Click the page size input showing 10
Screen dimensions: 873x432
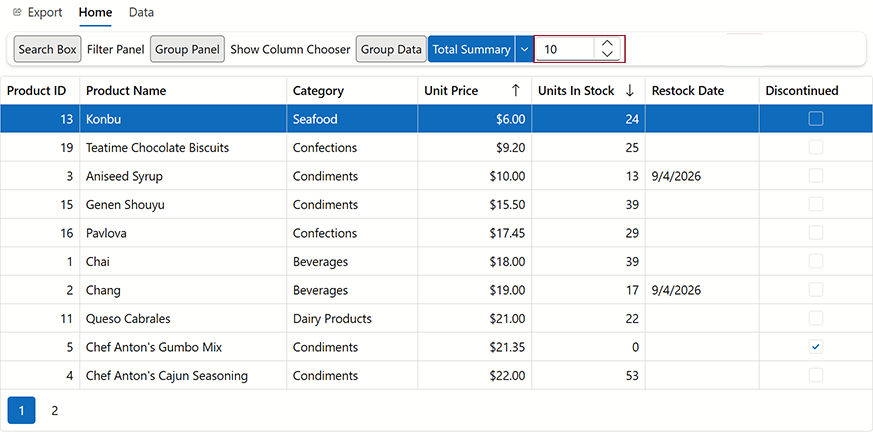tap(565, 49)
